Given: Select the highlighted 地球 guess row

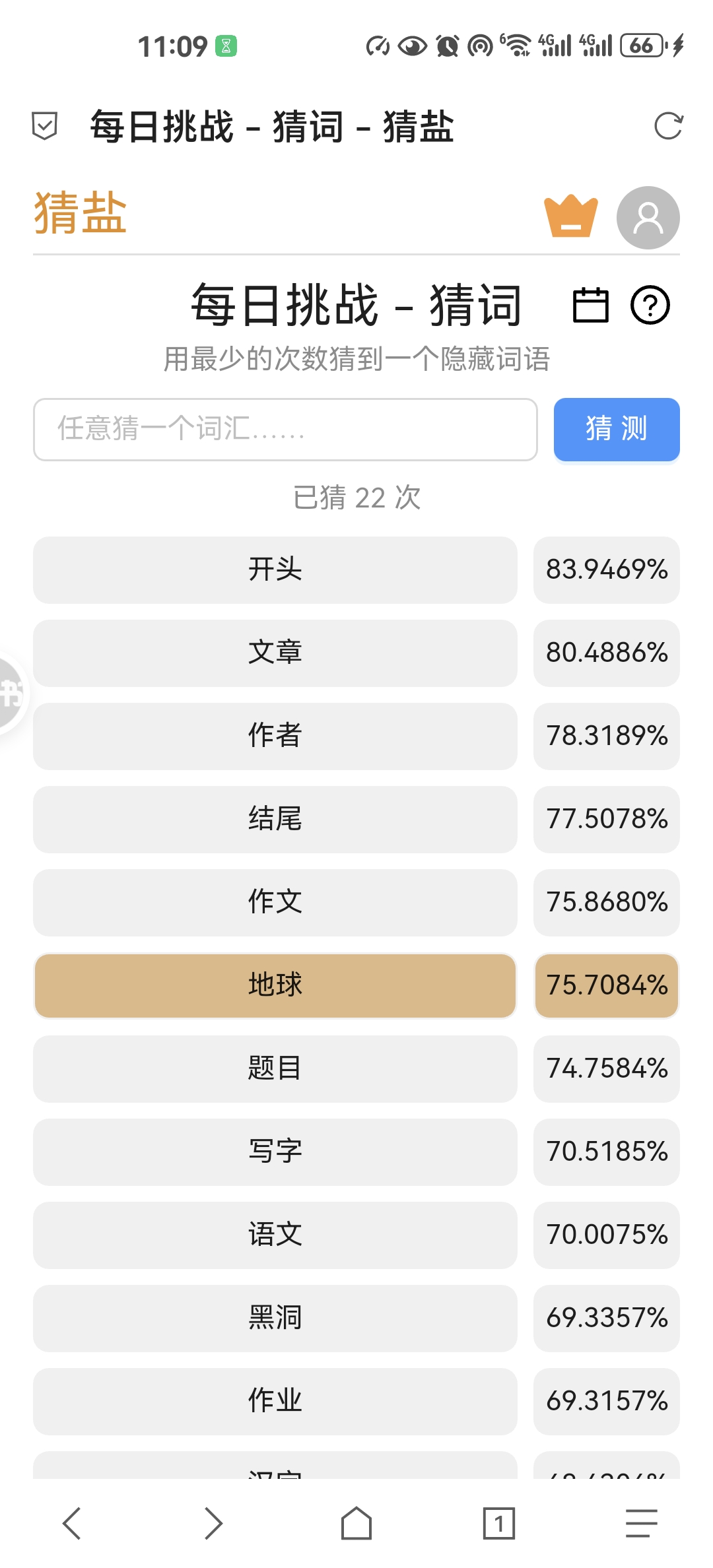Looking at the screenshot, I should click(275, 985).
